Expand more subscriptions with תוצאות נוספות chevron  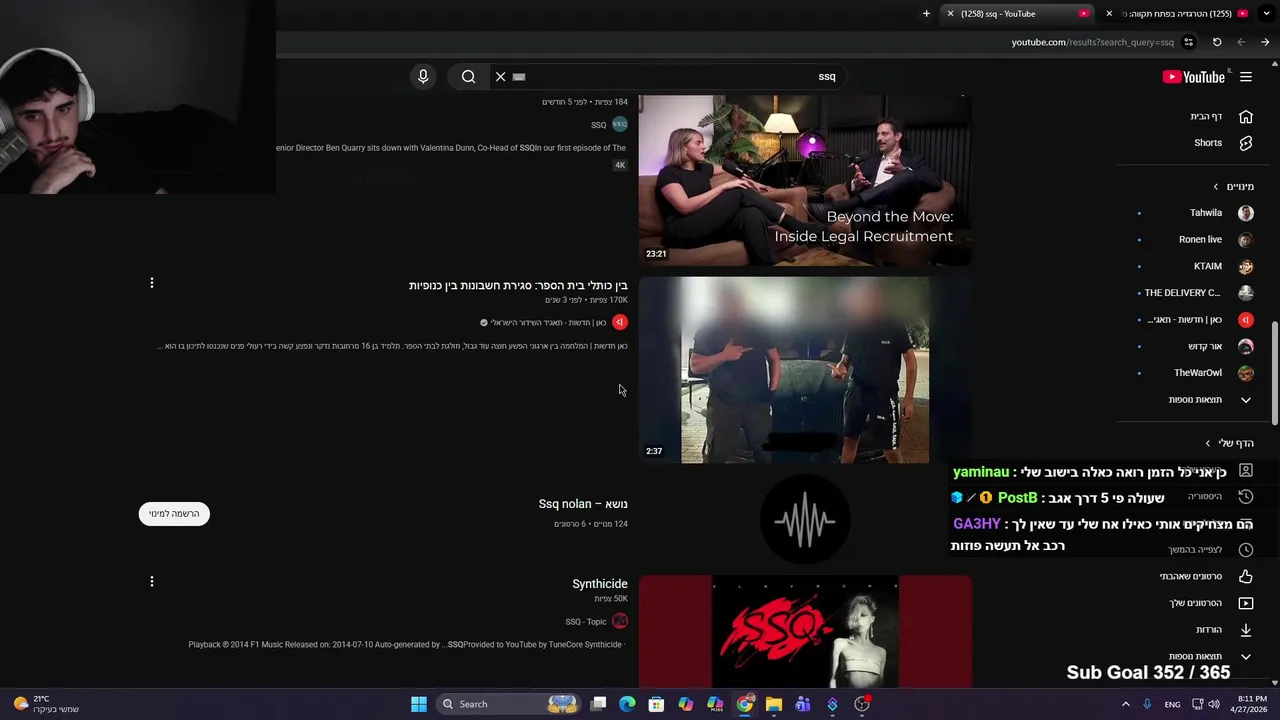(x=1246, y=400)
